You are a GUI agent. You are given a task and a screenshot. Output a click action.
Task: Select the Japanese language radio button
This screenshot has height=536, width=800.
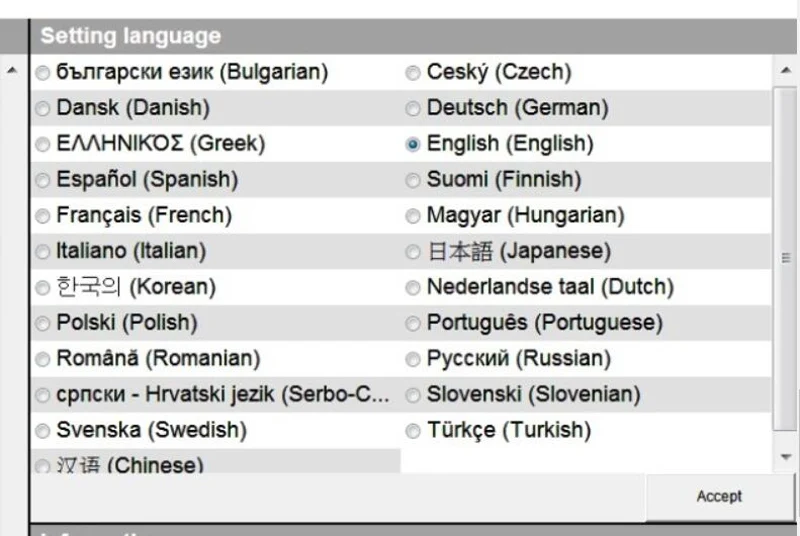coord(413,252)
